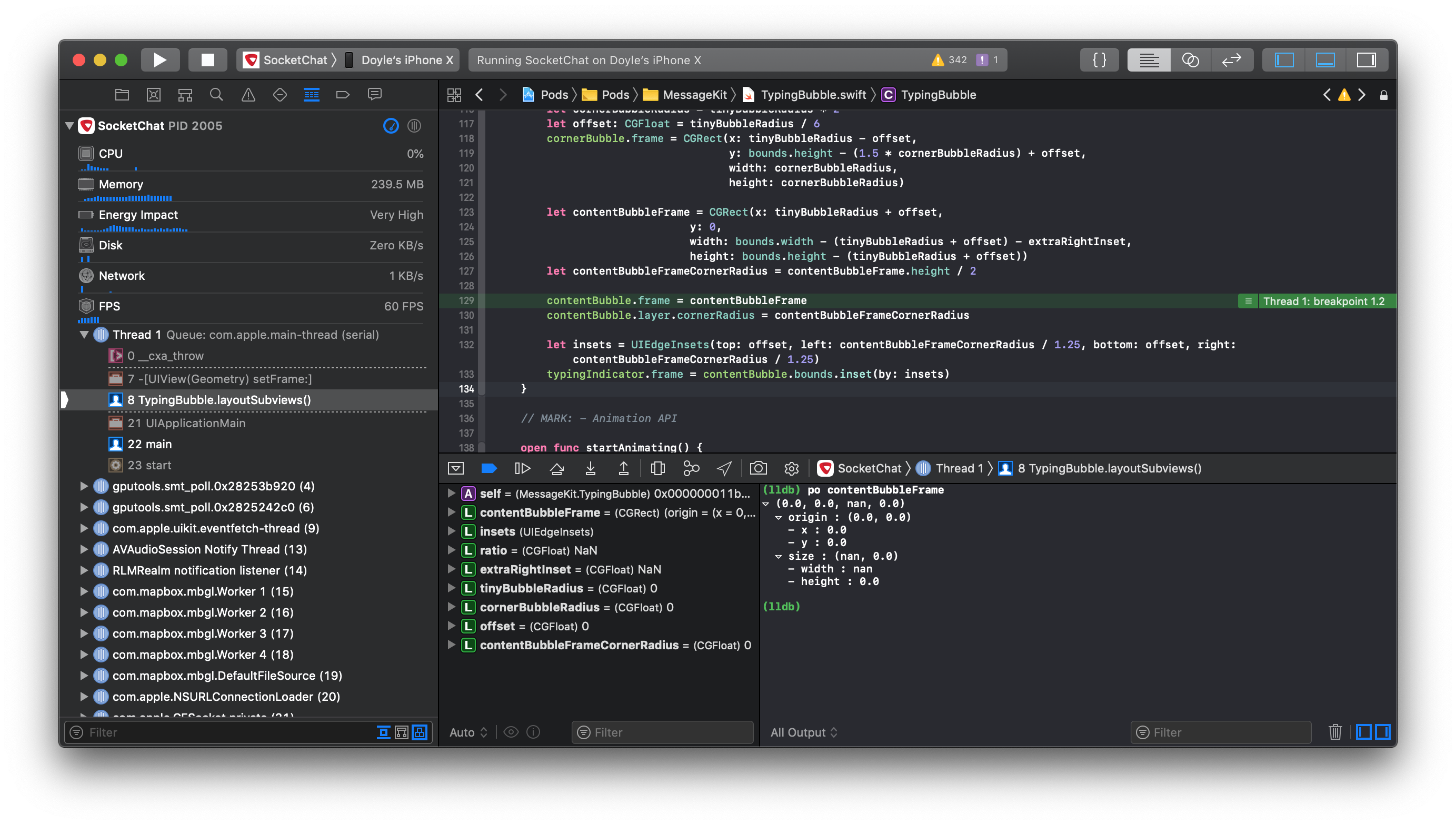Expand the self variable in debugger
Screen dimensions: 1456x825
(x=452, y=493)
